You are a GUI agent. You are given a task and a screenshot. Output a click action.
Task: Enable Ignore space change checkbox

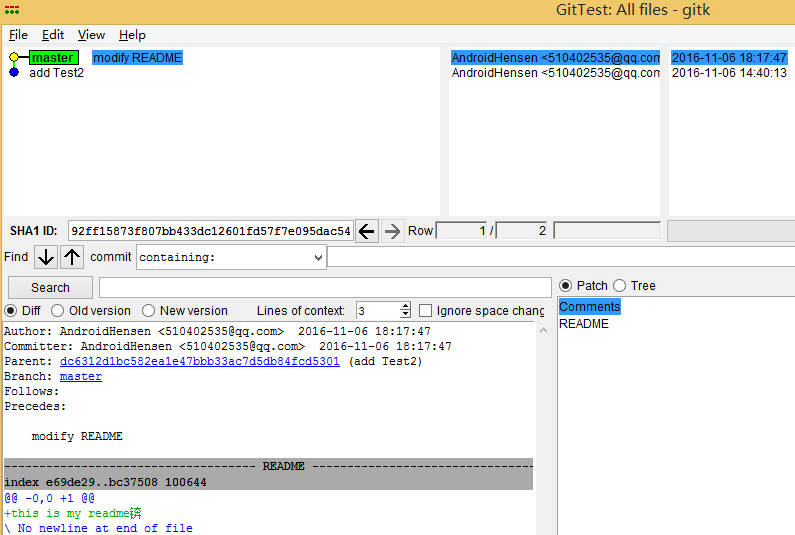pyautogui.click(x=425, y=310)
